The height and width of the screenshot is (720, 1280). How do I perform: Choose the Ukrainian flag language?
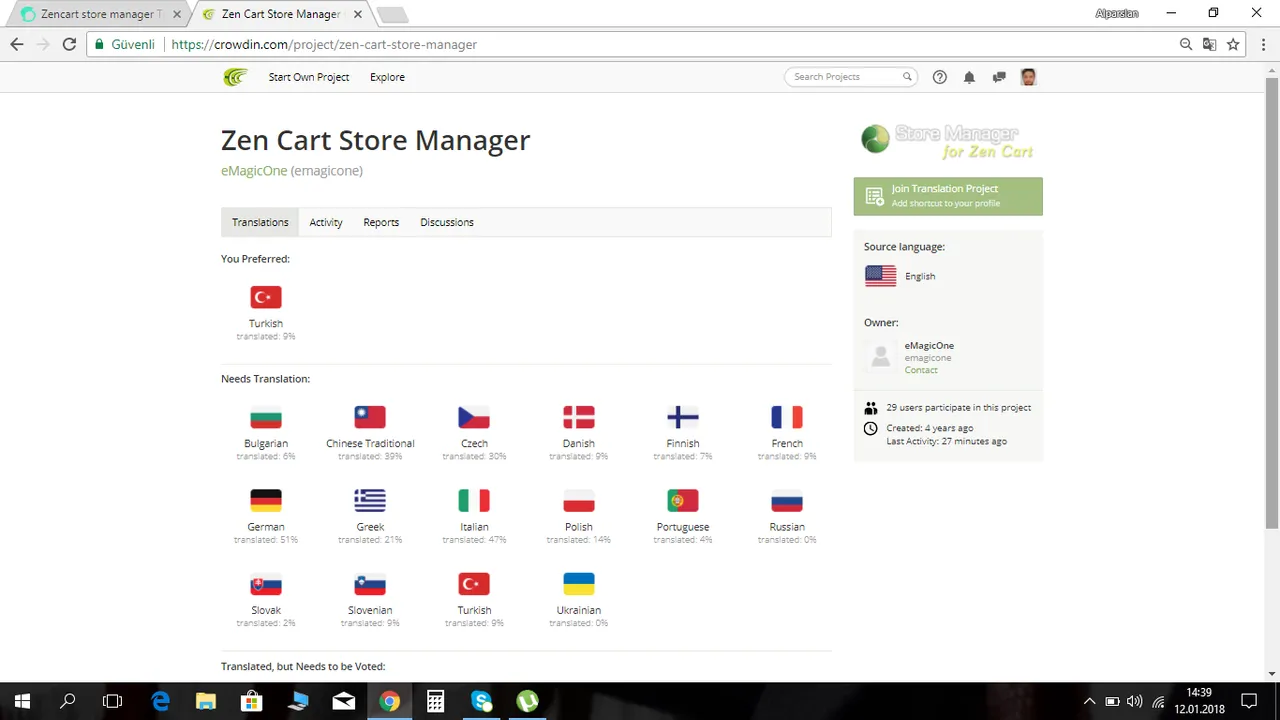click(x=579, y=583)
